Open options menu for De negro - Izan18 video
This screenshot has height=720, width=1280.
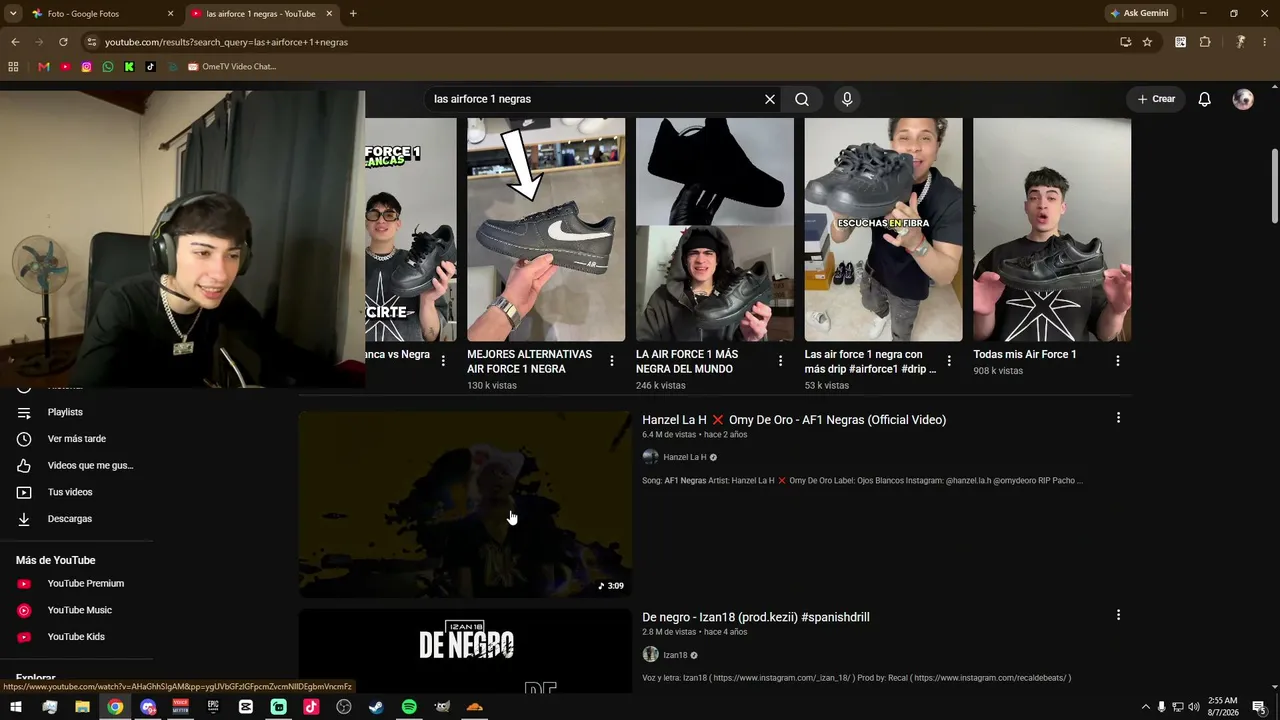pos(1118,615)
